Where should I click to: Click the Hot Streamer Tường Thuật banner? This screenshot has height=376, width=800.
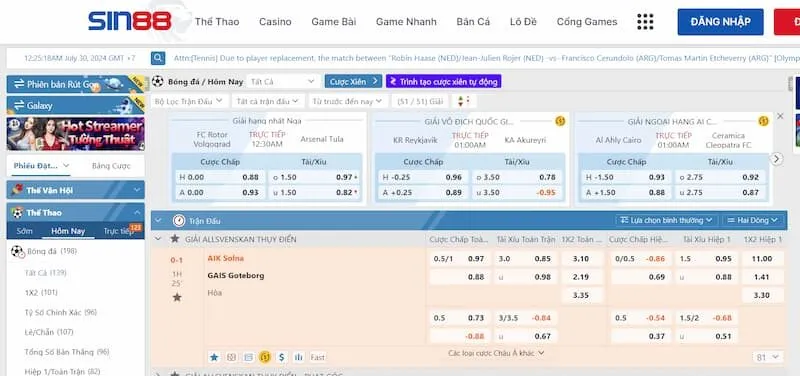click(x=76, y=134)
